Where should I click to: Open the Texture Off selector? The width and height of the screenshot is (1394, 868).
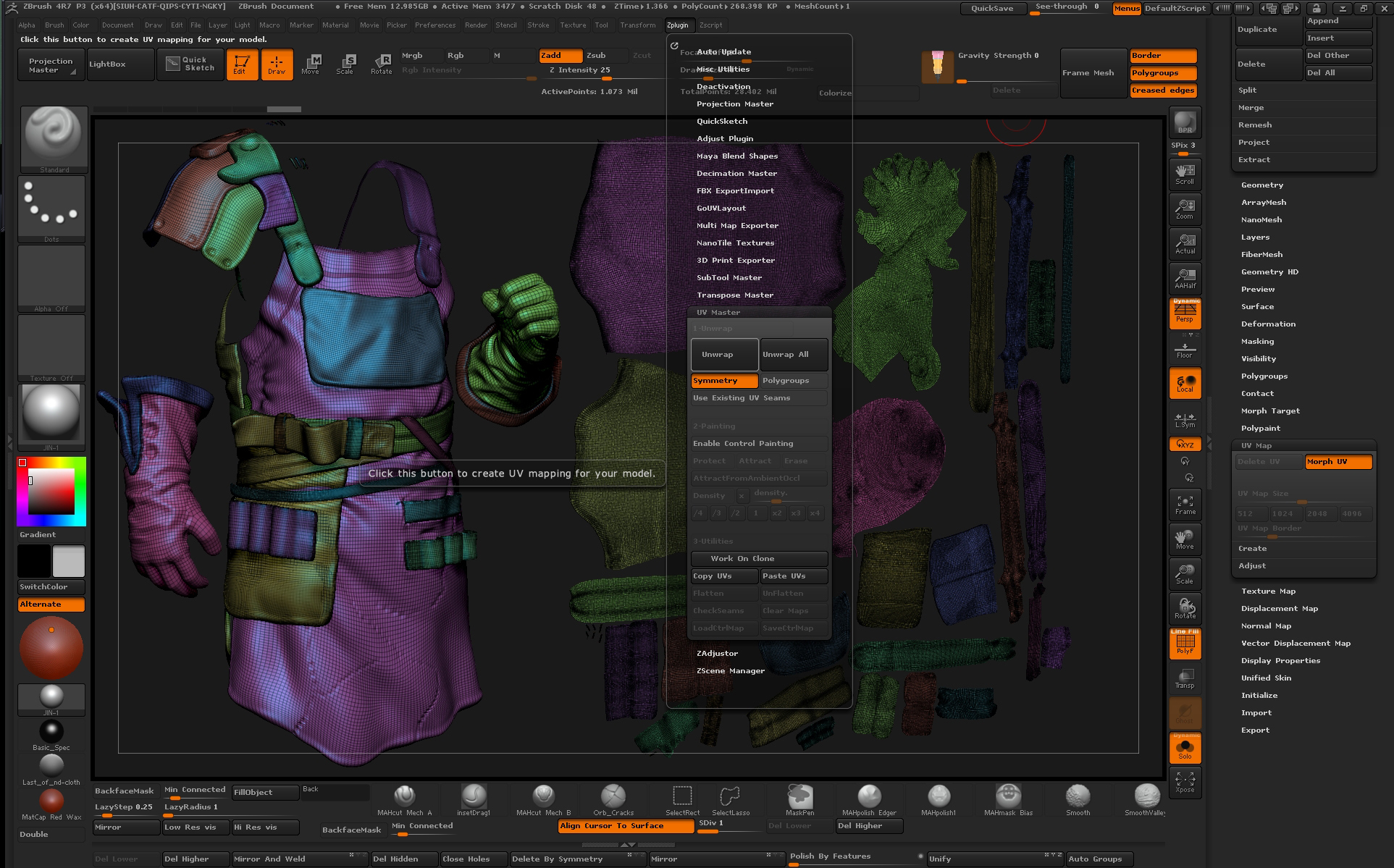click(51, 347)
